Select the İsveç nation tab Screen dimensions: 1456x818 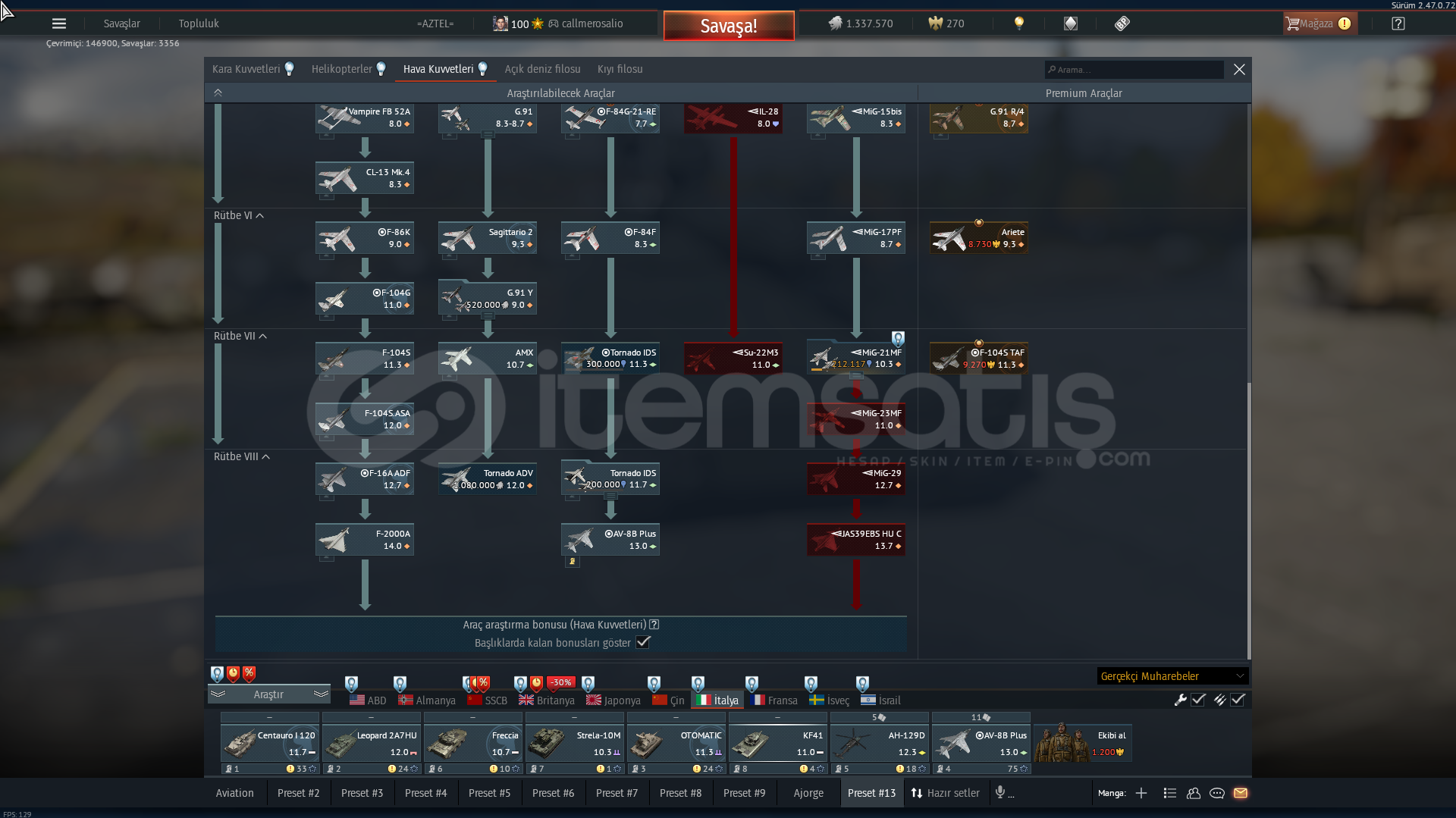[x=829, y=700]
